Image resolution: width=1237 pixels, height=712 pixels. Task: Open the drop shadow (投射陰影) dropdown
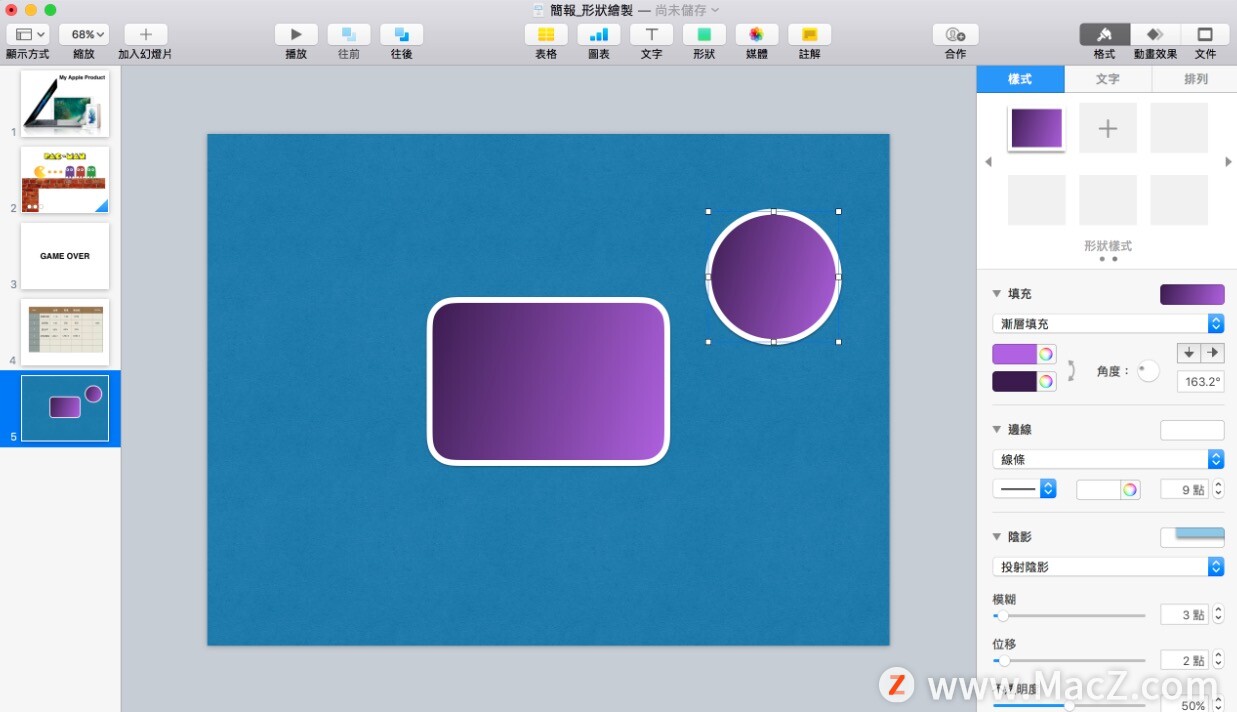click(1108, 567)
